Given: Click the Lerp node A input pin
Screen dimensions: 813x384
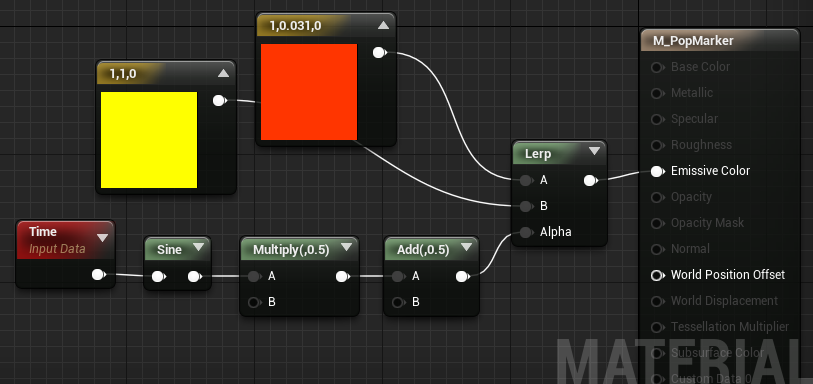Looking at the screenshot, I should tap(526, 180).
